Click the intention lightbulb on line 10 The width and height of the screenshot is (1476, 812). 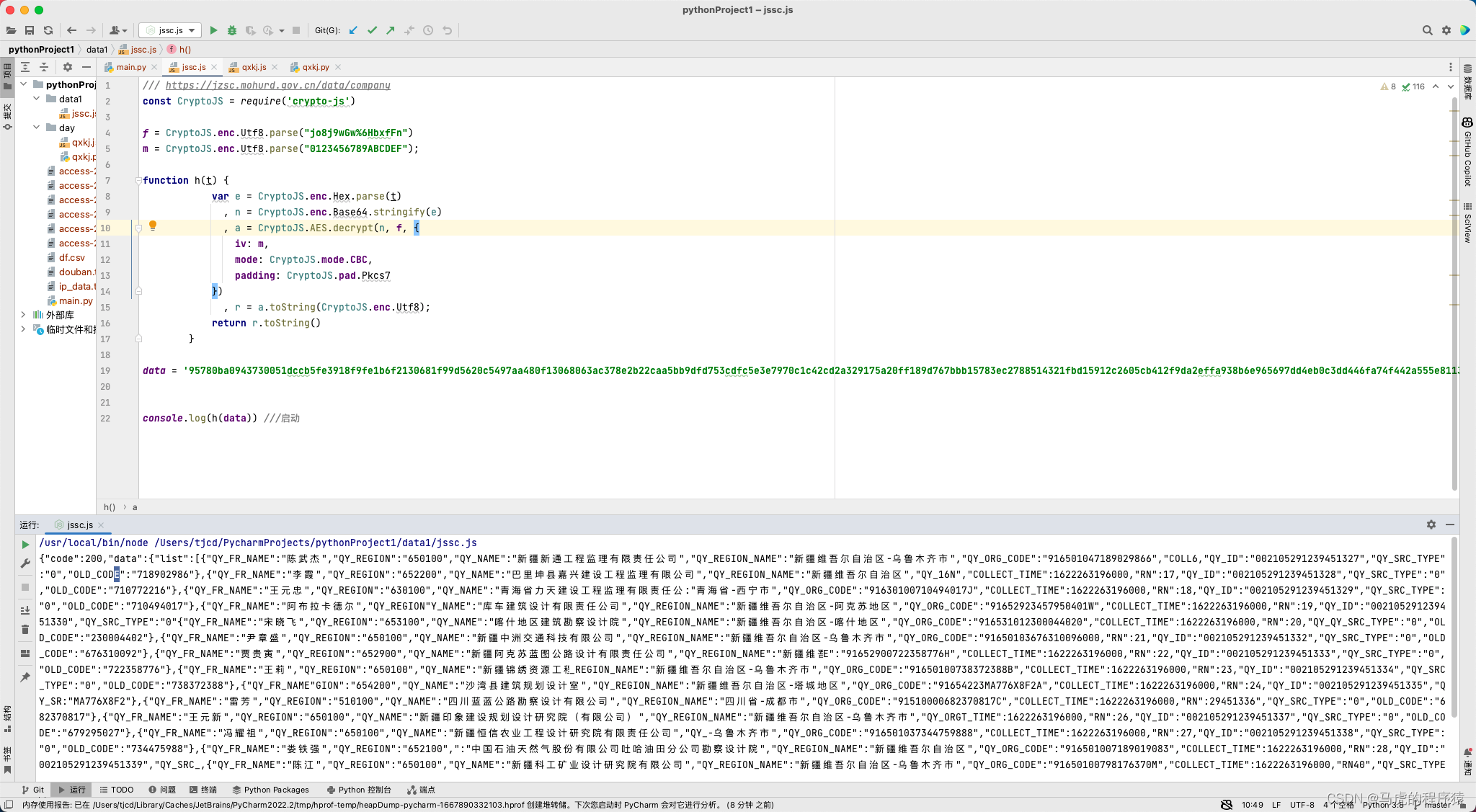[153, 226]
